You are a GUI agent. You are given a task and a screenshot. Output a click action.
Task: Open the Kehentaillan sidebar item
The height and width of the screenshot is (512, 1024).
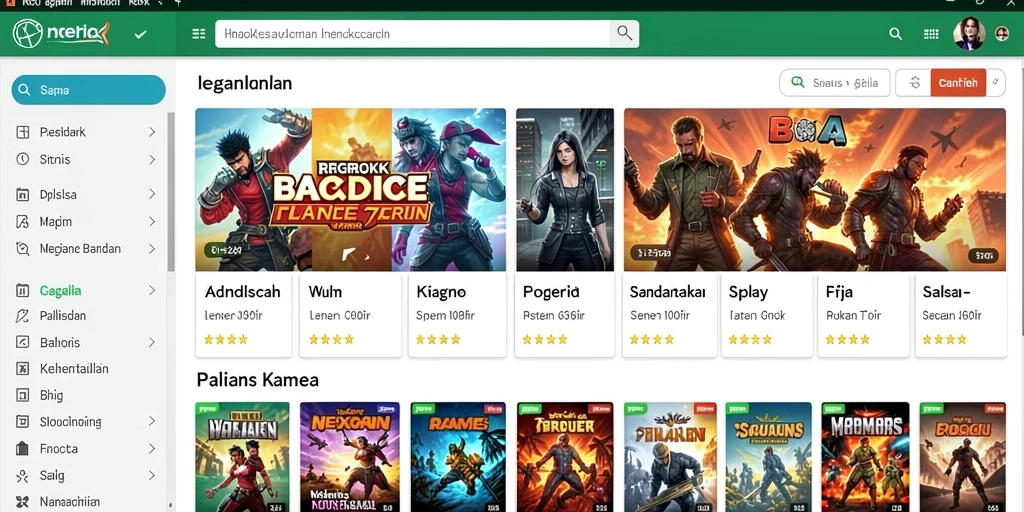click(86, 368)
